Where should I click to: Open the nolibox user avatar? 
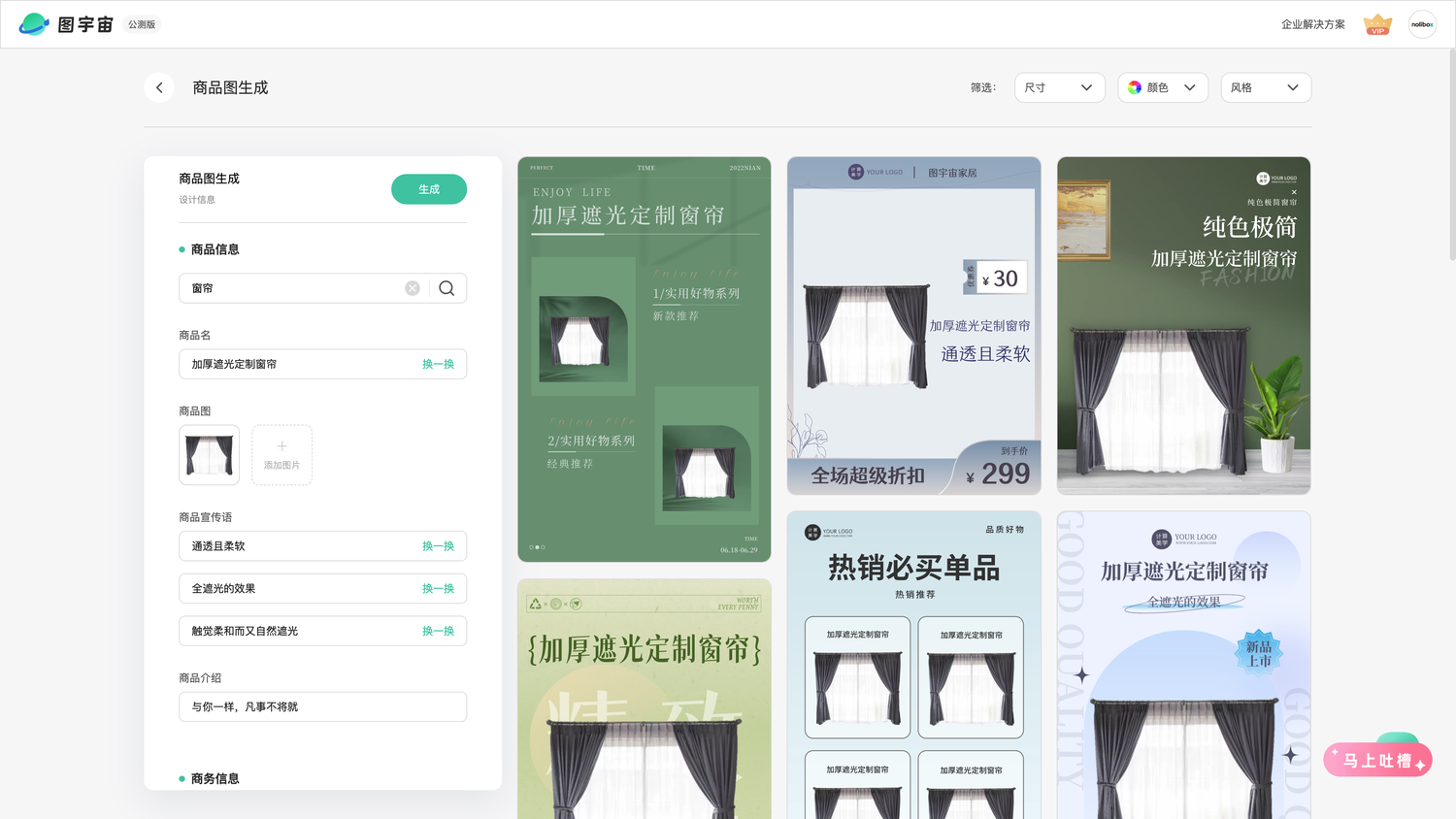(1422, 24)
